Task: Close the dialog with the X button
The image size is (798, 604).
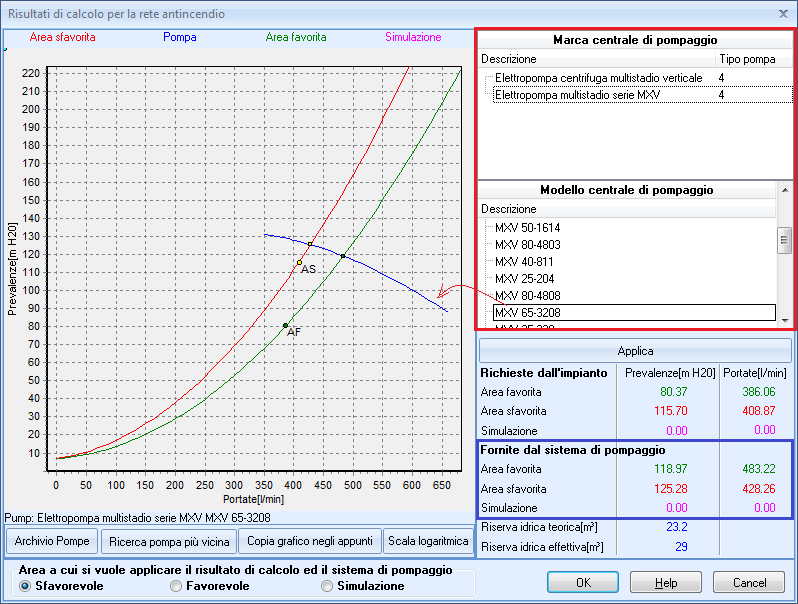Action: [783, 13]
